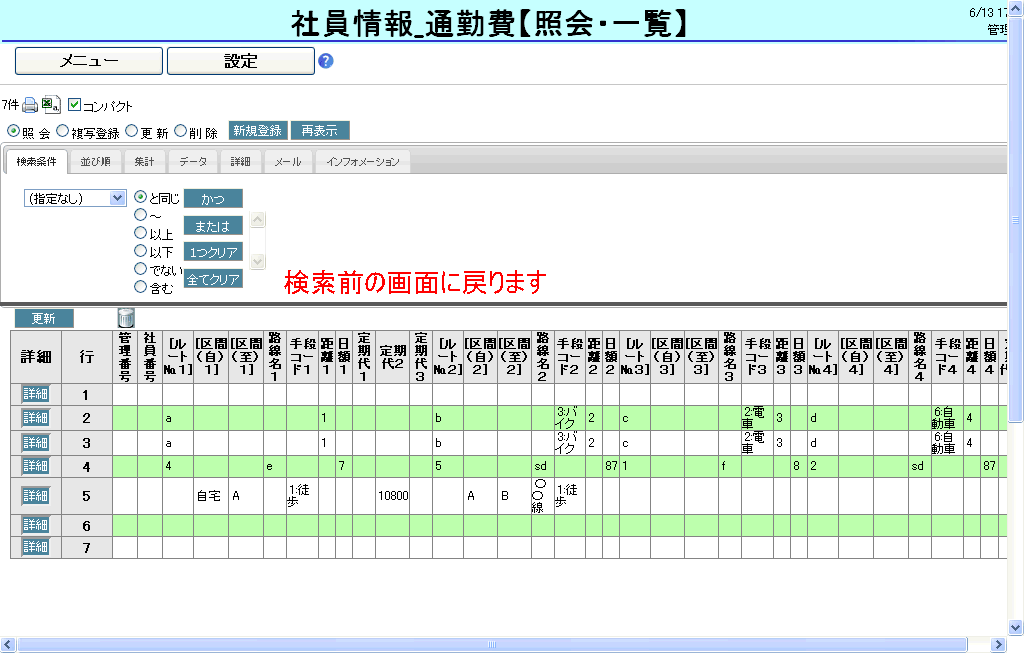Open 詳細 for row 1
1024x653 pixels.
pyautogui.click(x=35, y=395)
